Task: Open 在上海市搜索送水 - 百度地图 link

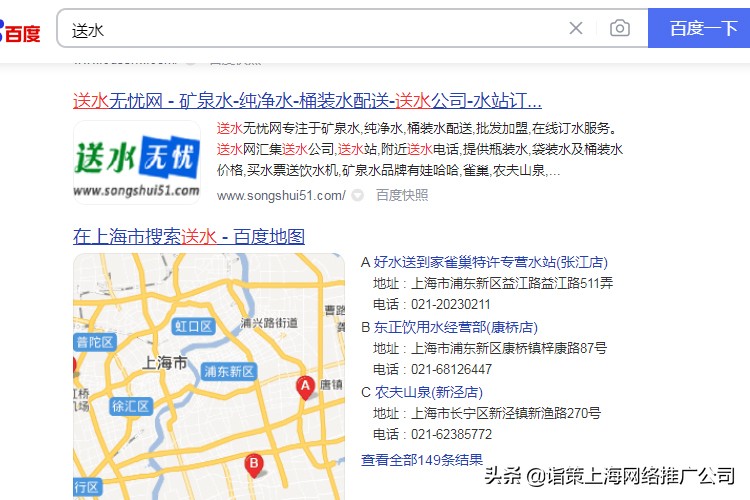Action: point(189,236)
